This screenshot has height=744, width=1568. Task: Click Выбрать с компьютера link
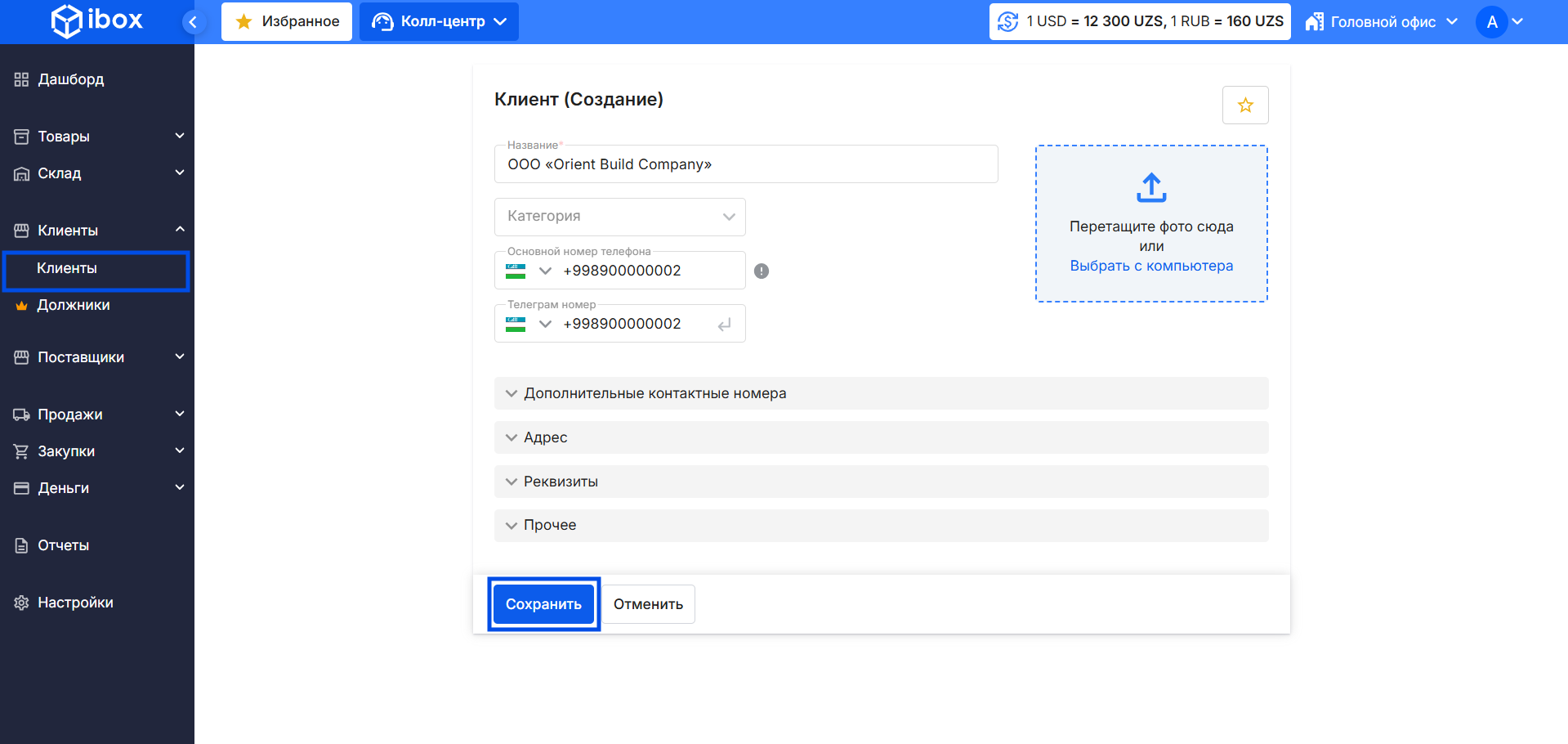1150,266
